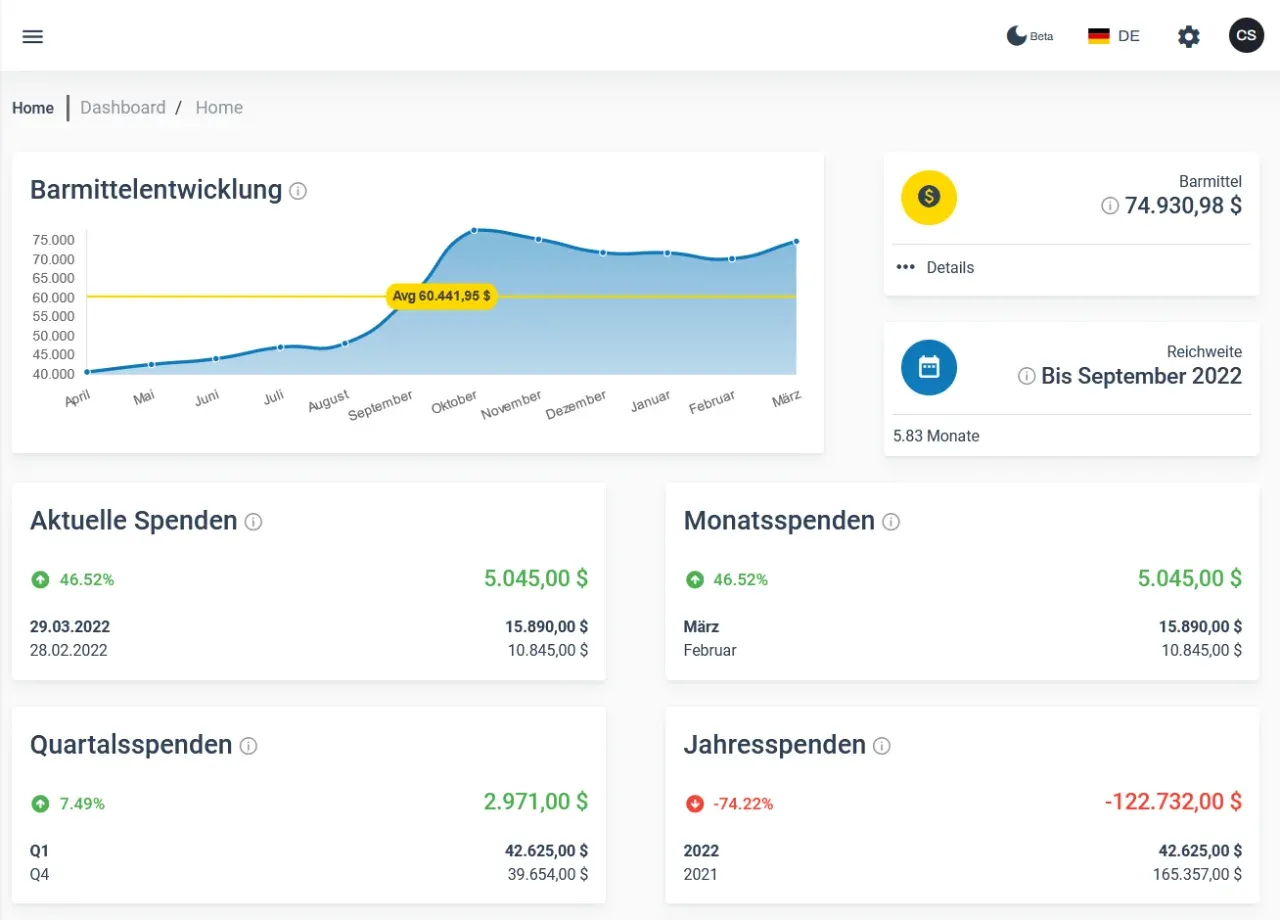Click info icon next to Jahresspenden
Image resolution: width=1280 pixels, height=920 pixels.
[882, 746]
